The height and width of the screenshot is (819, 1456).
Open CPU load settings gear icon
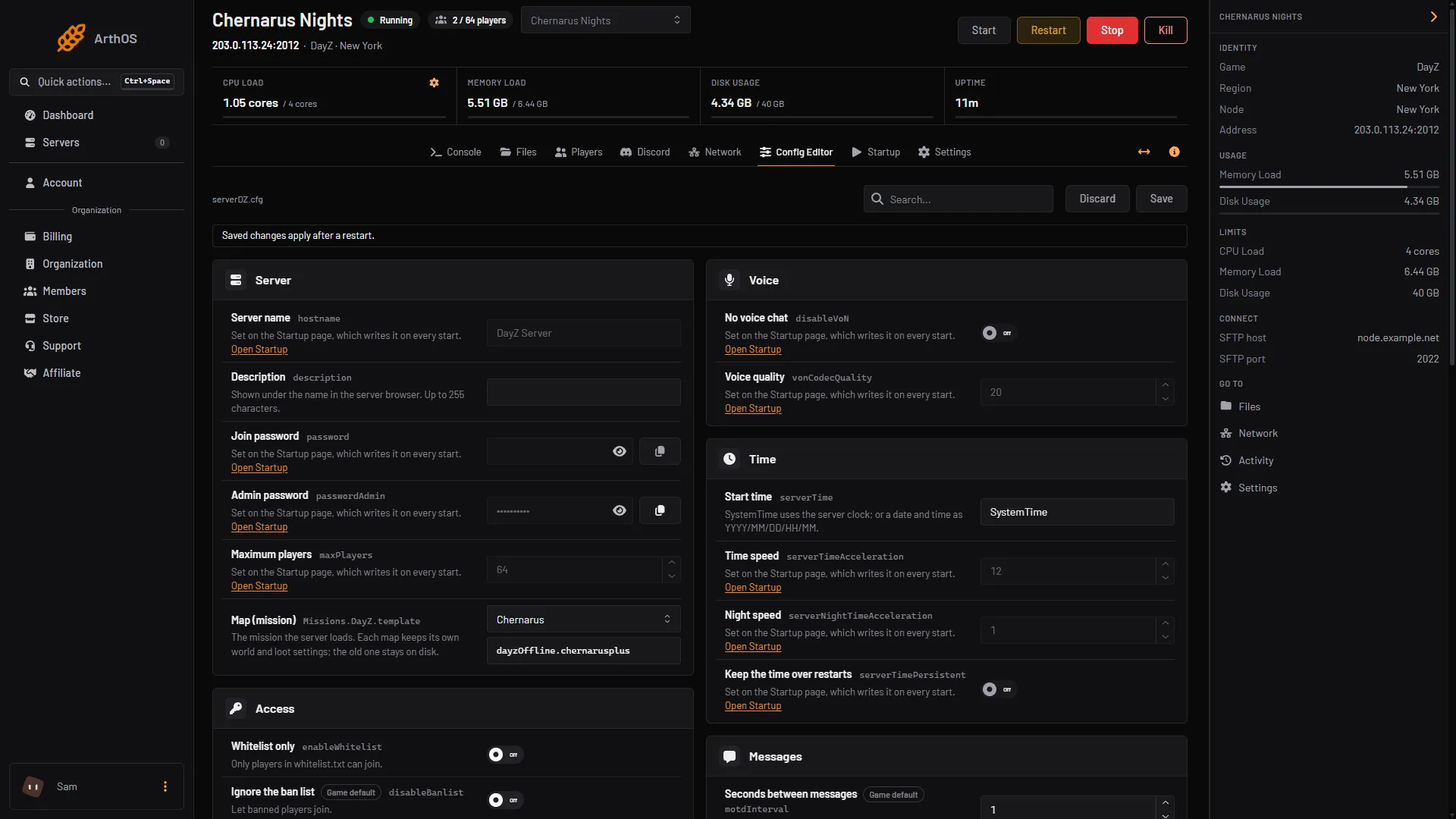pyautogui.click(x=434, y=83)
